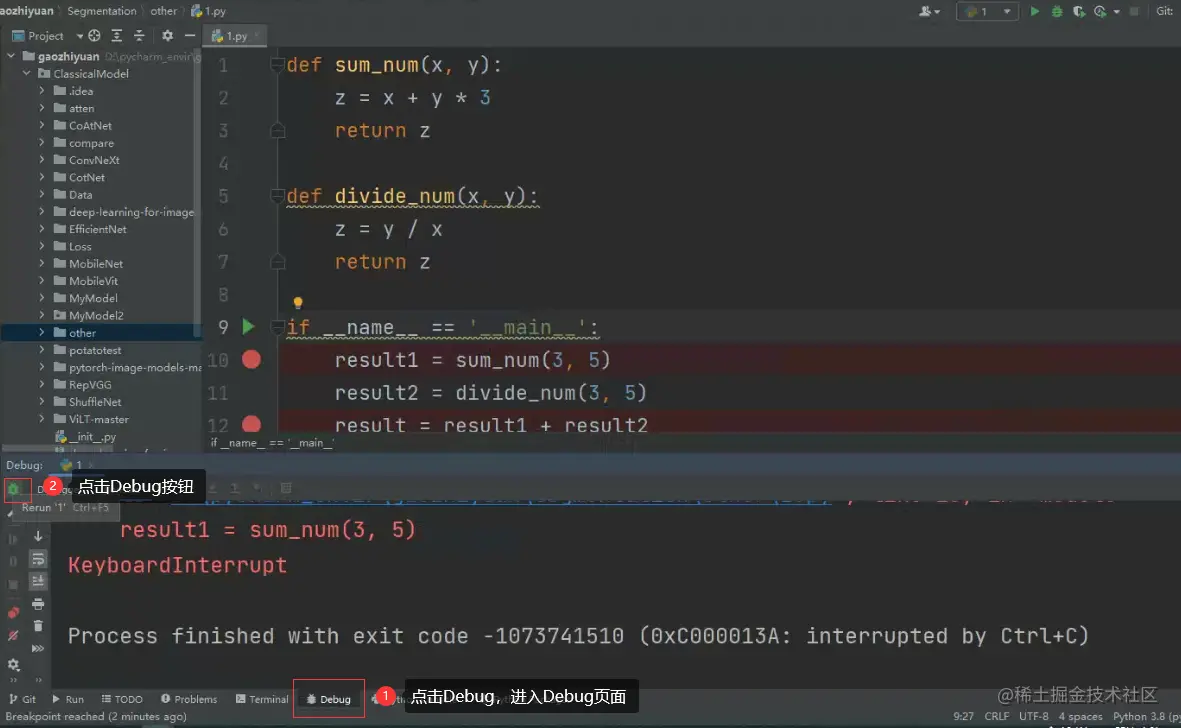Screen dimensions: 1181x728
Task: Change UTF-8 encoding in status bar
Action: pyautogui.click(x=1033, y=716)
